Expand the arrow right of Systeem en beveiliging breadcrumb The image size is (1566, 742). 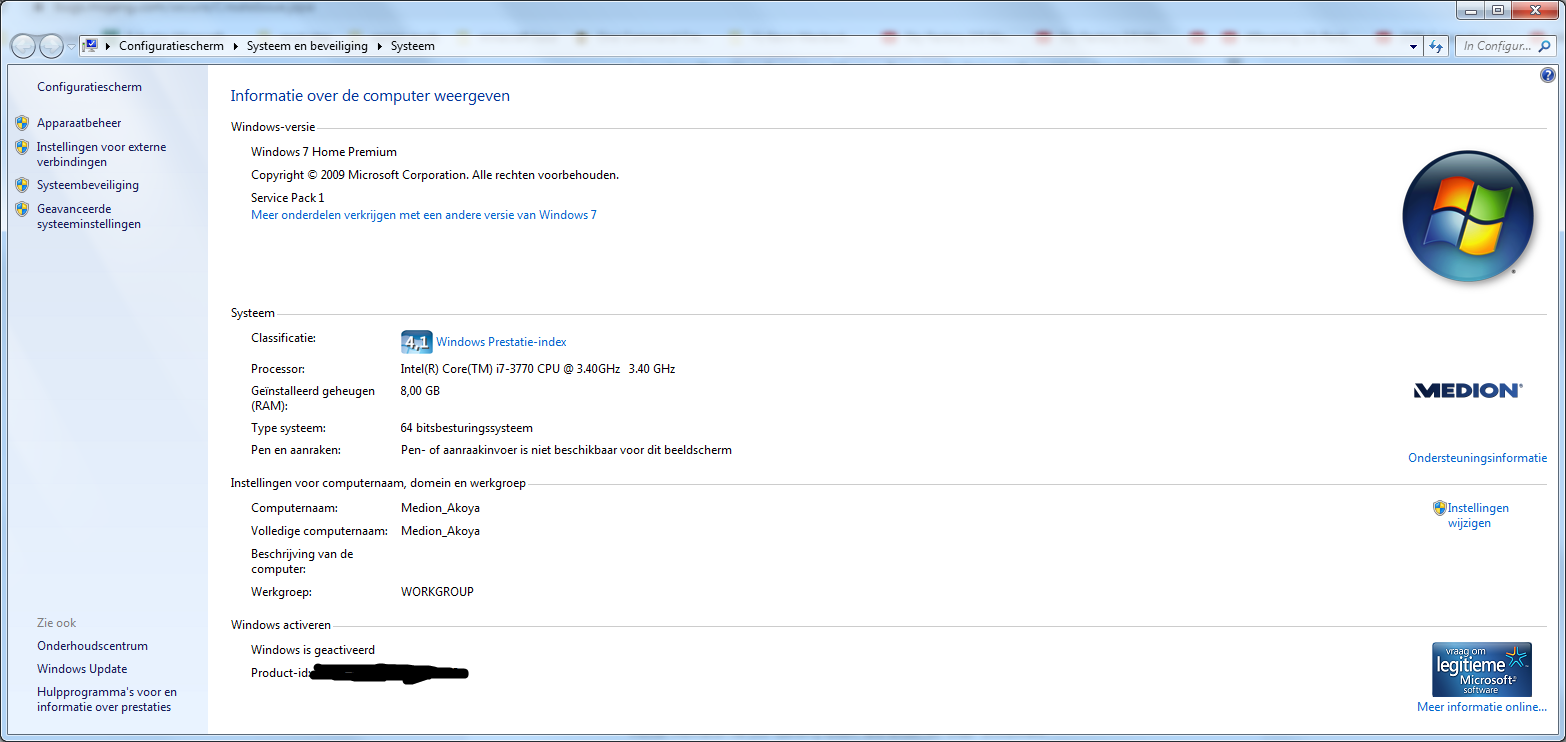coord(380,46)
